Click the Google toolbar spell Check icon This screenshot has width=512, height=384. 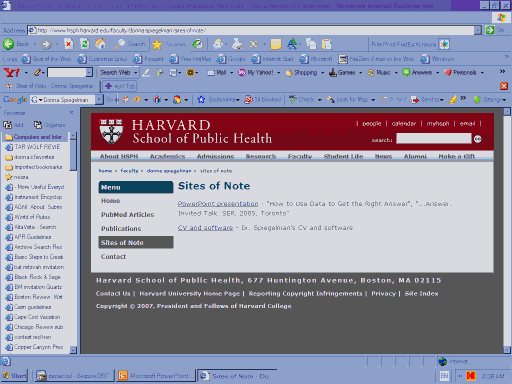point(293,99)
